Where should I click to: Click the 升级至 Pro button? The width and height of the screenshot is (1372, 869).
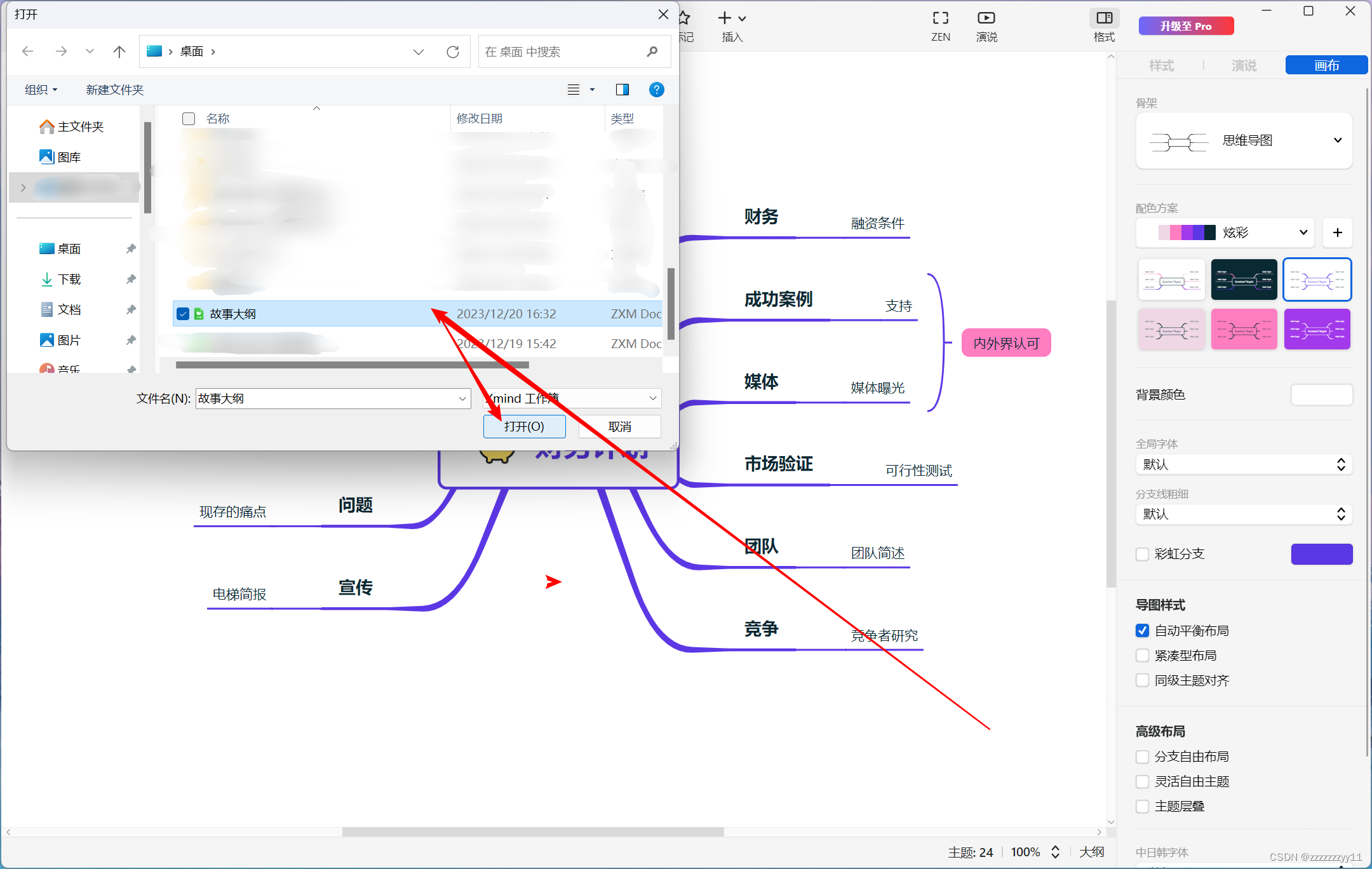(1185, 26)
